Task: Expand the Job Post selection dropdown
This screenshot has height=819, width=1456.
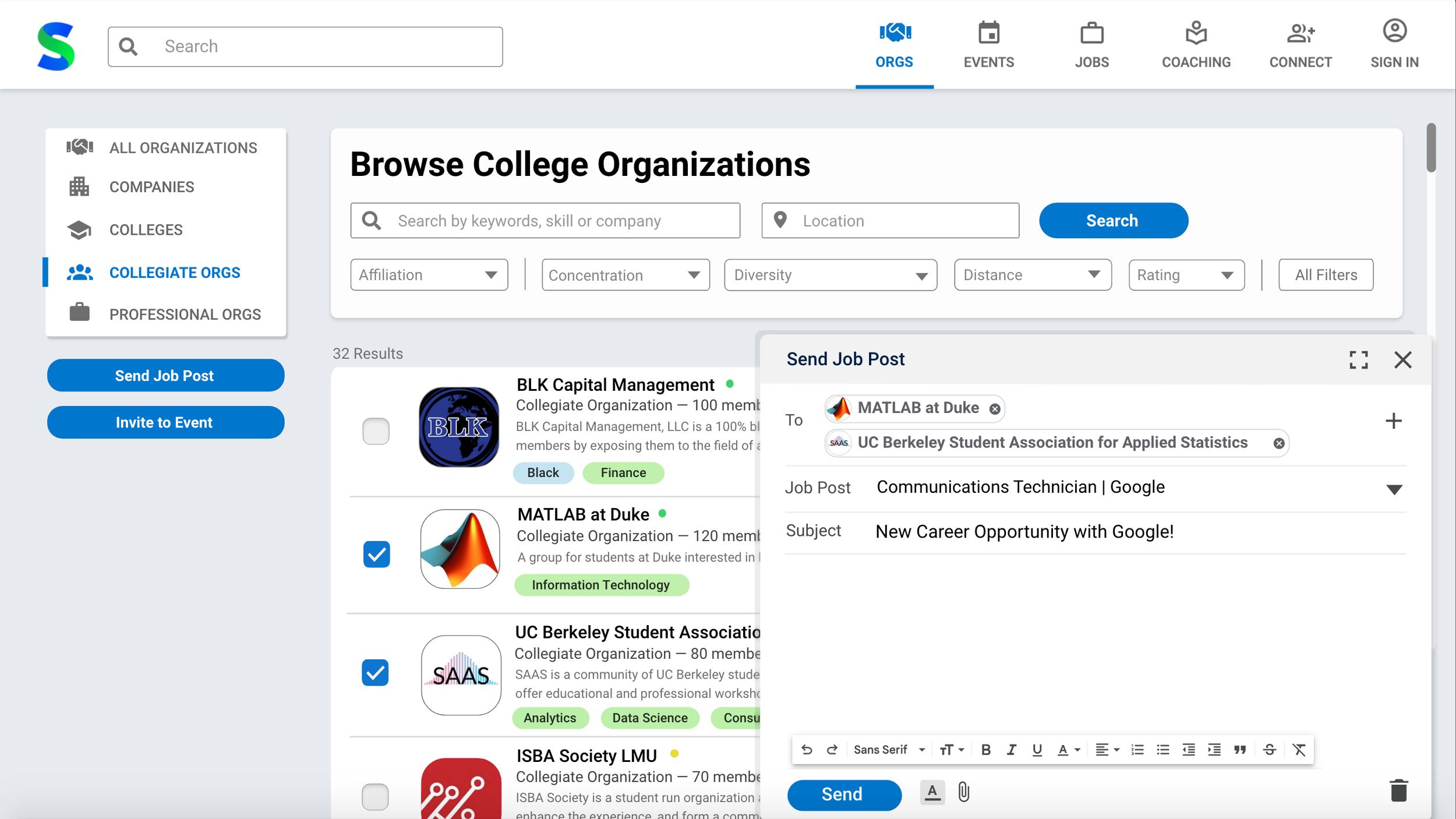Action: (x=1394, y=489)
